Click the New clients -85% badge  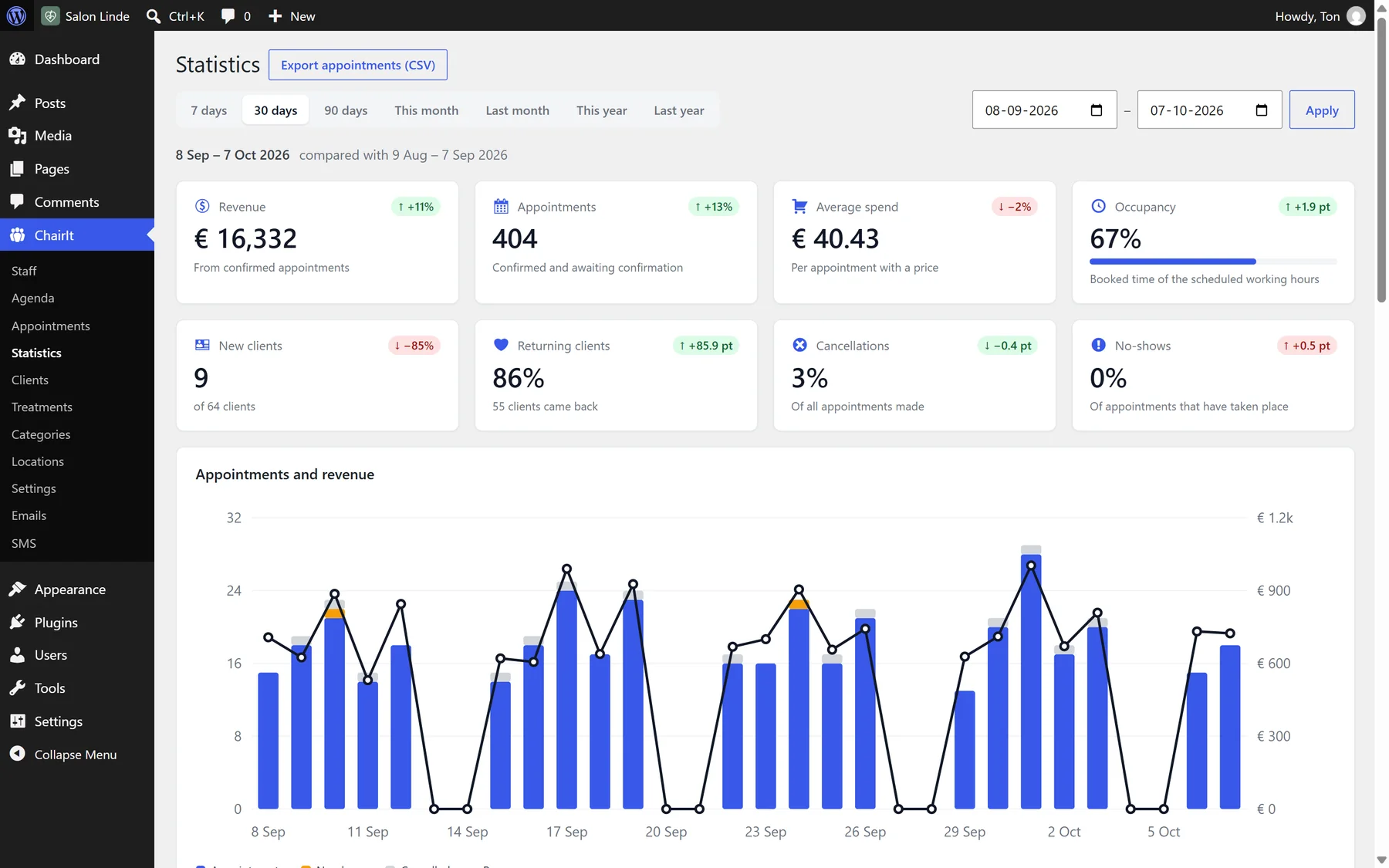414,346
